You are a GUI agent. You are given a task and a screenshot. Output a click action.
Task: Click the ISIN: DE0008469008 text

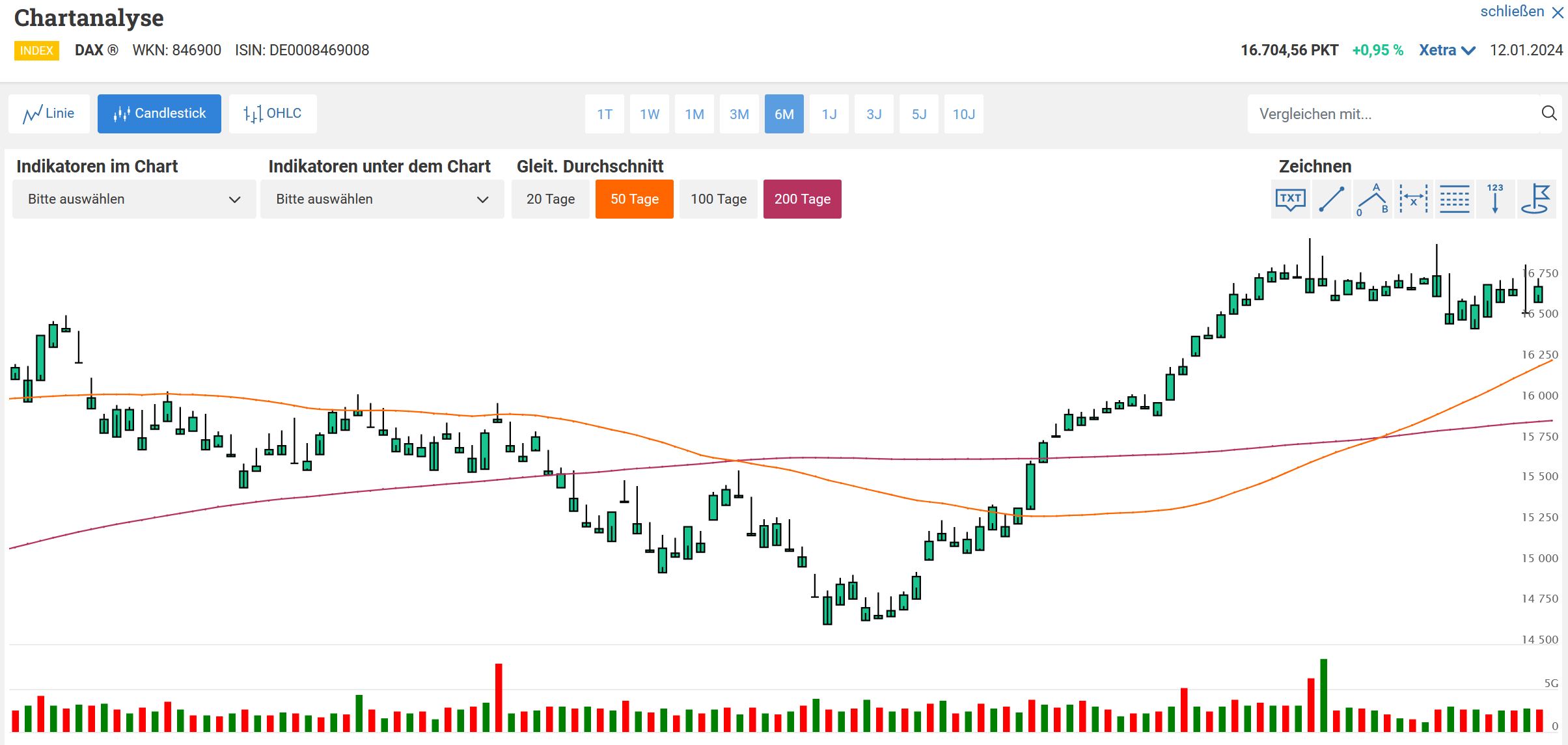pos(302,50)
